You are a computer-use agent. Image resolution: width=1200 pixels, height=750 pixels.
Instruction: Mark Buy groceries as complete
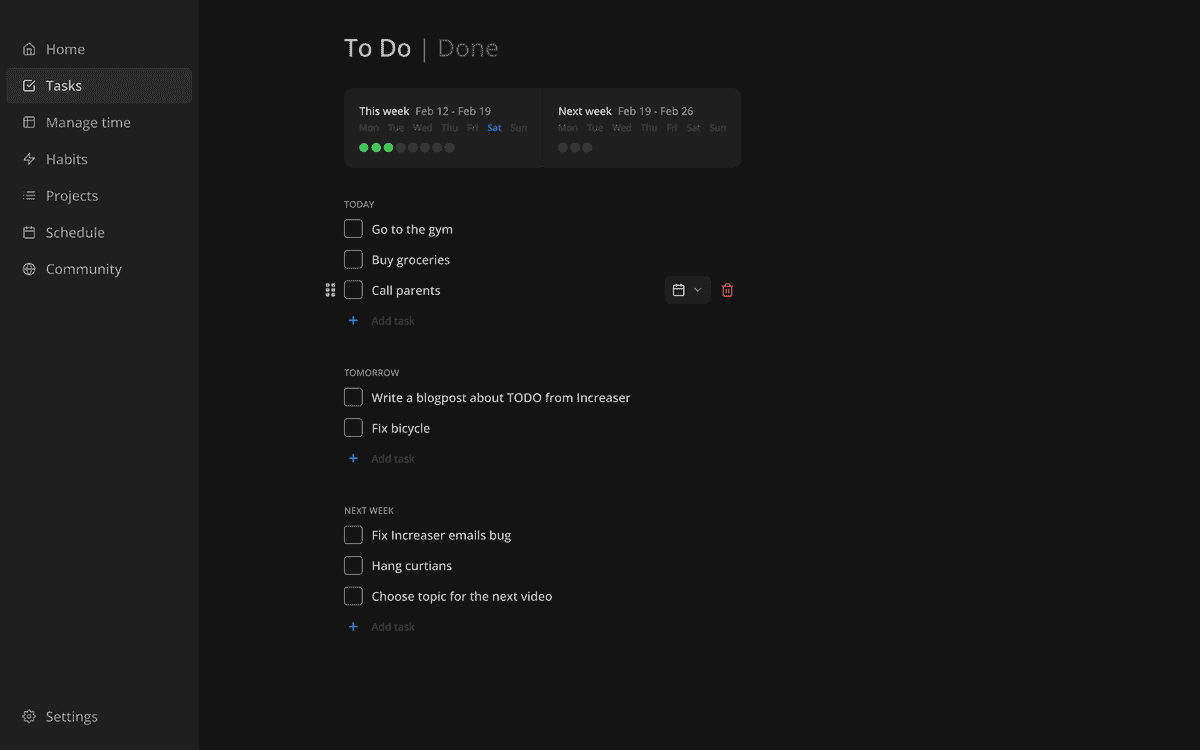click(x=353, y=260)
